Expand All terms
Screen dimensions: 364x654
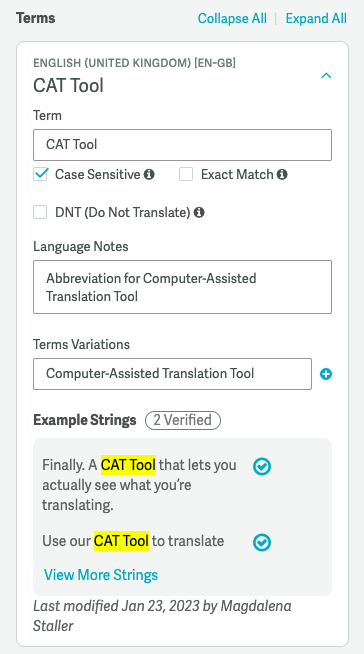(x=316, y=18)
